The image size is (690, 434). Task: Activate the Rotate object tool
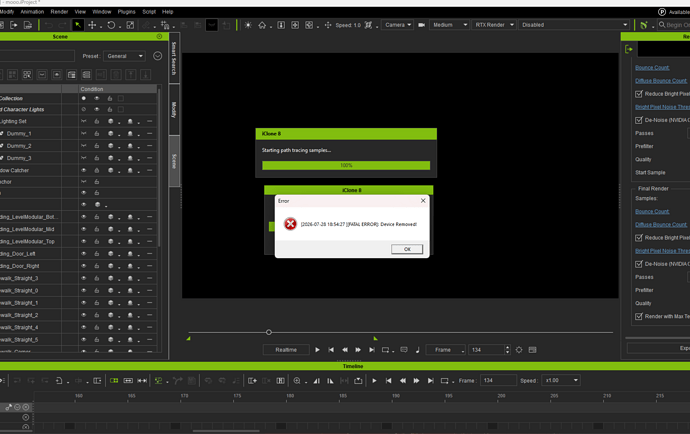(111, 25)
